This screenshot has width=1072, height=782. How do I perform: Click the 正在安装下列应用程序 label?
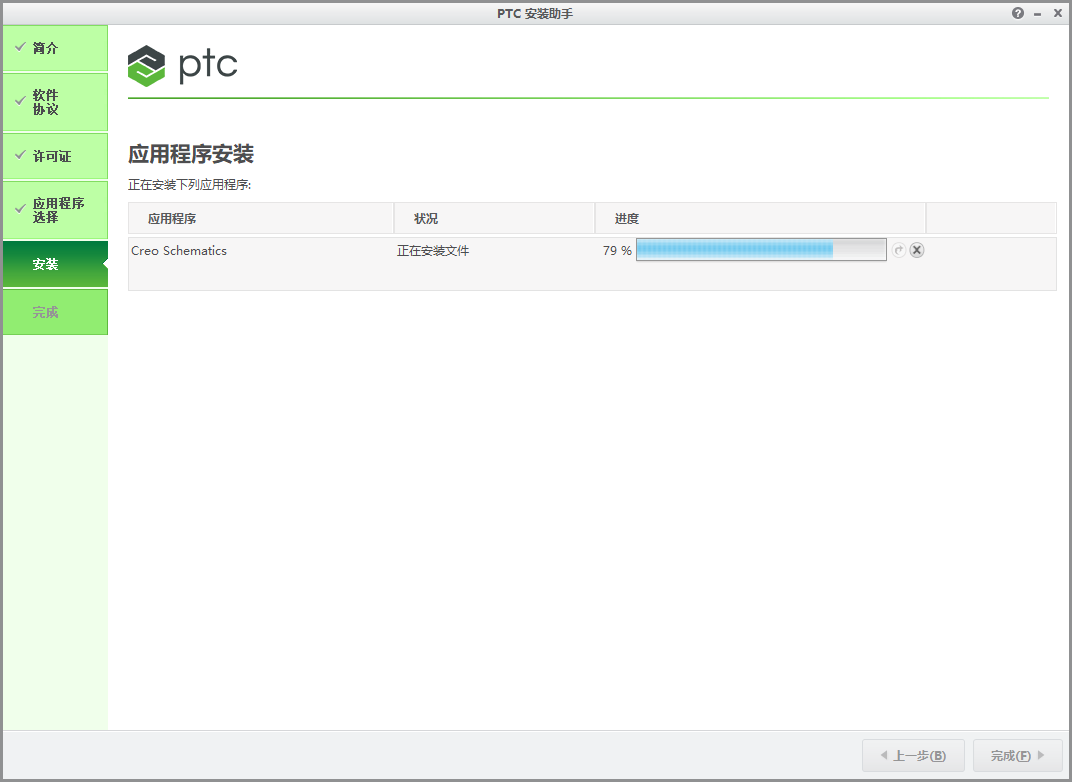point(189,185)
